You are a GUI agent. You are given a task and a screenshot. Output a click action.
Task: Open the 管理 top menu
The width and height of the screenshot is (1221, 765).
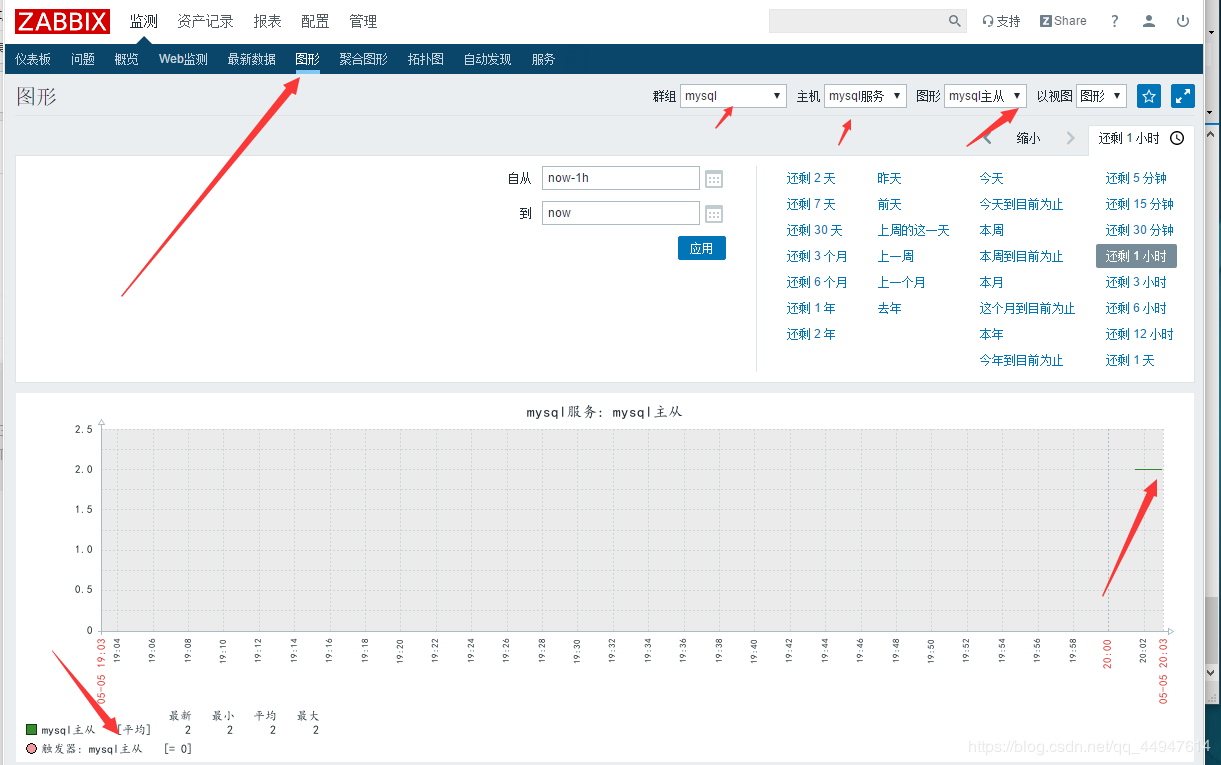pos(363,21)
